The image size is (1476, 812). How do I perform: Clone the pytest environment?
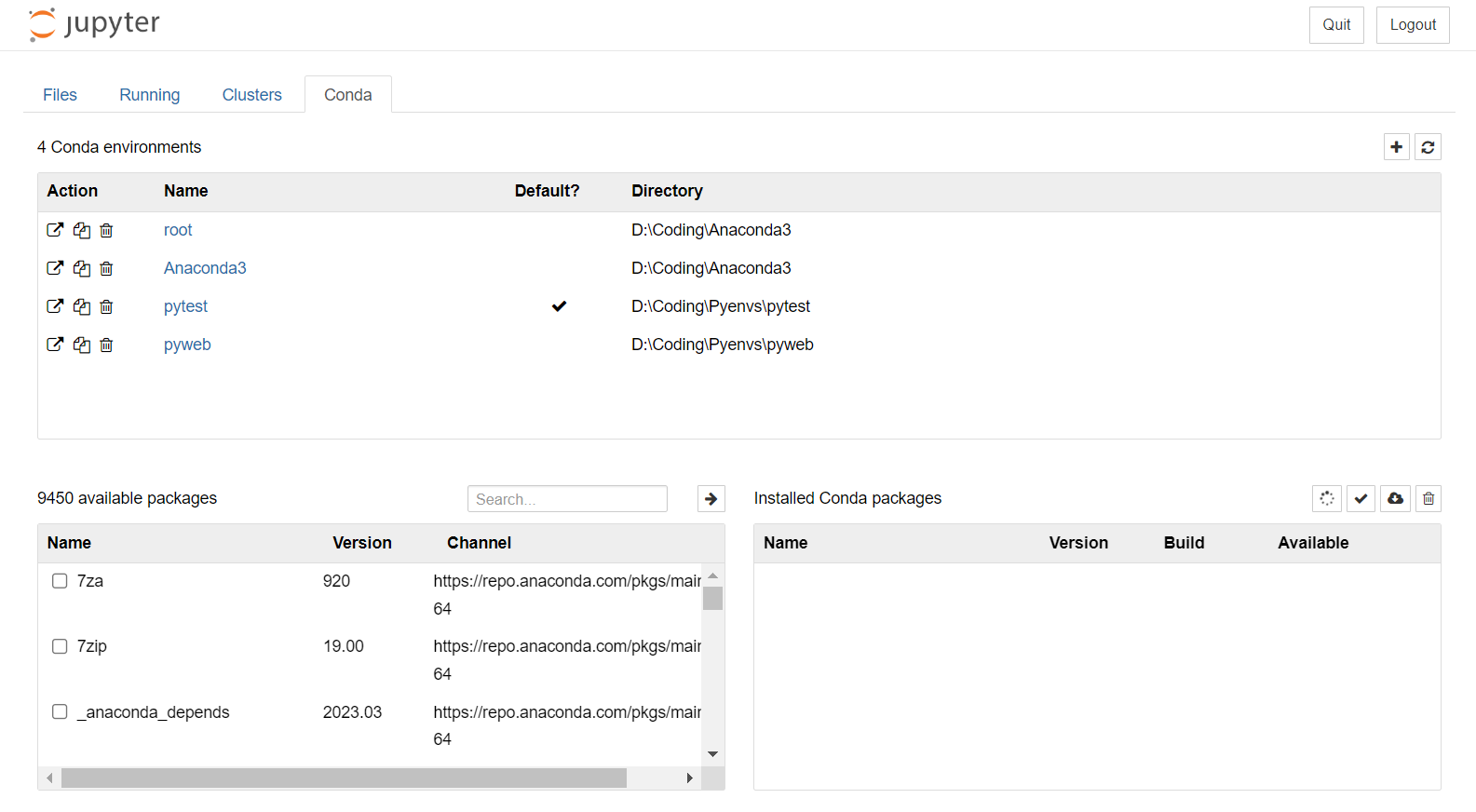point(82,306)
